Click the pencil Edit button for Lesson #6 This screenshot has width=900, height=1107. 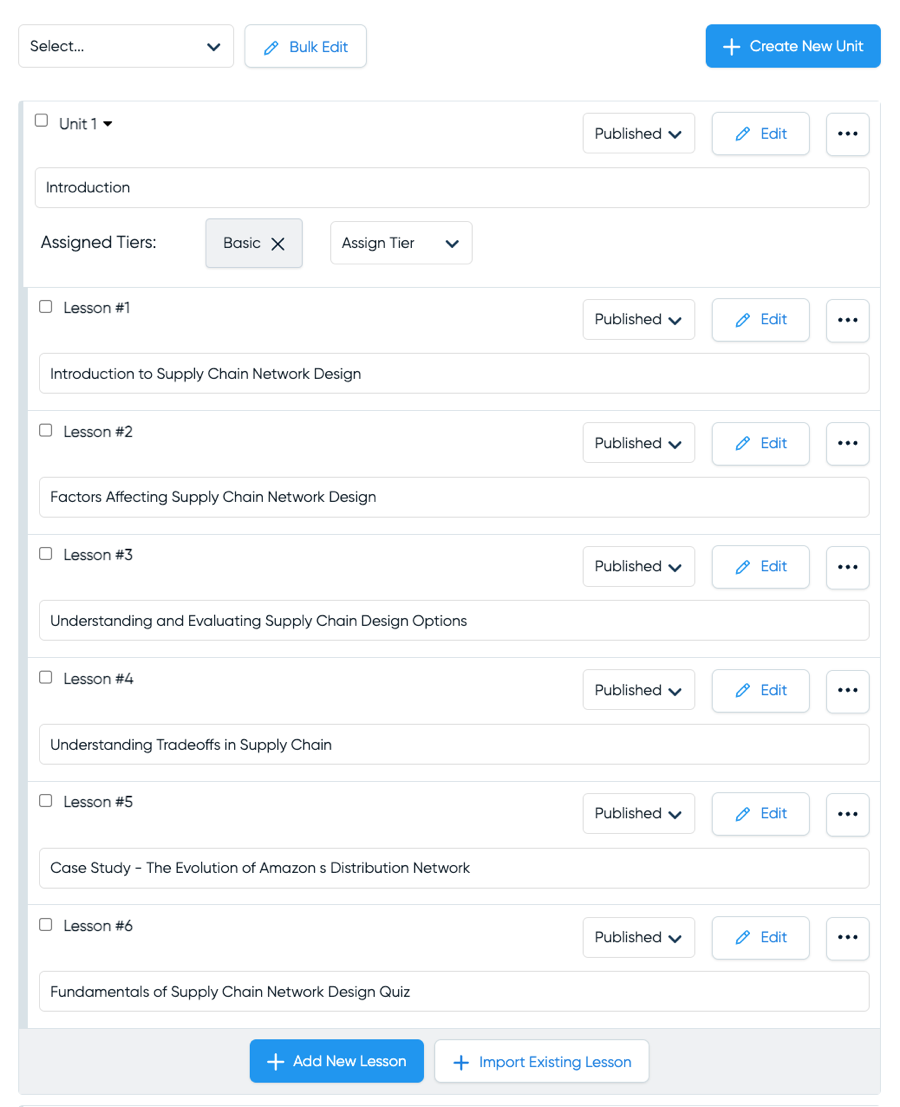(760, 937)
